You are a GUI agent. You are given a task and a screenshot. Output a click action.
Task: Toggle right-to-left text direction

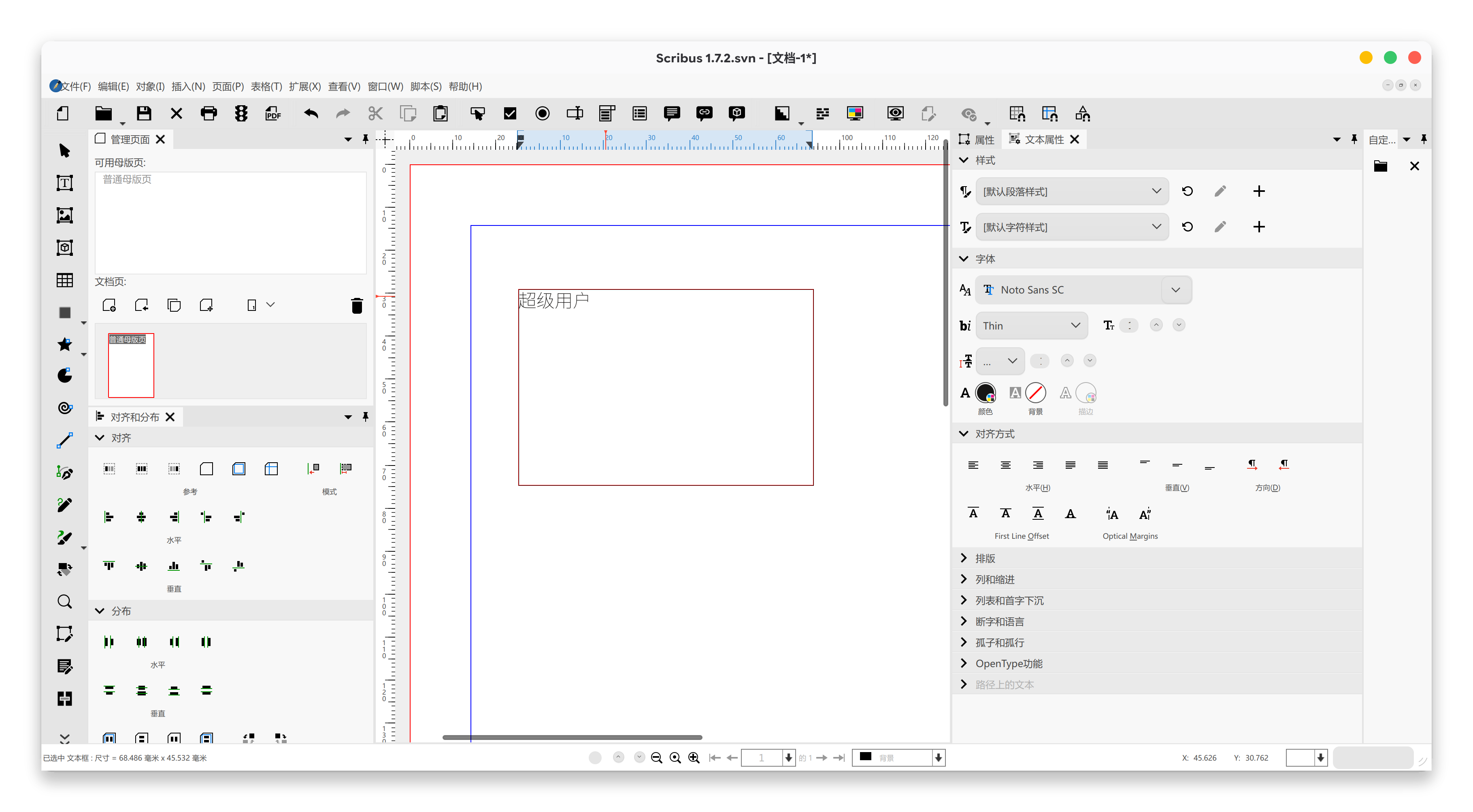[x=1284, y=465]
